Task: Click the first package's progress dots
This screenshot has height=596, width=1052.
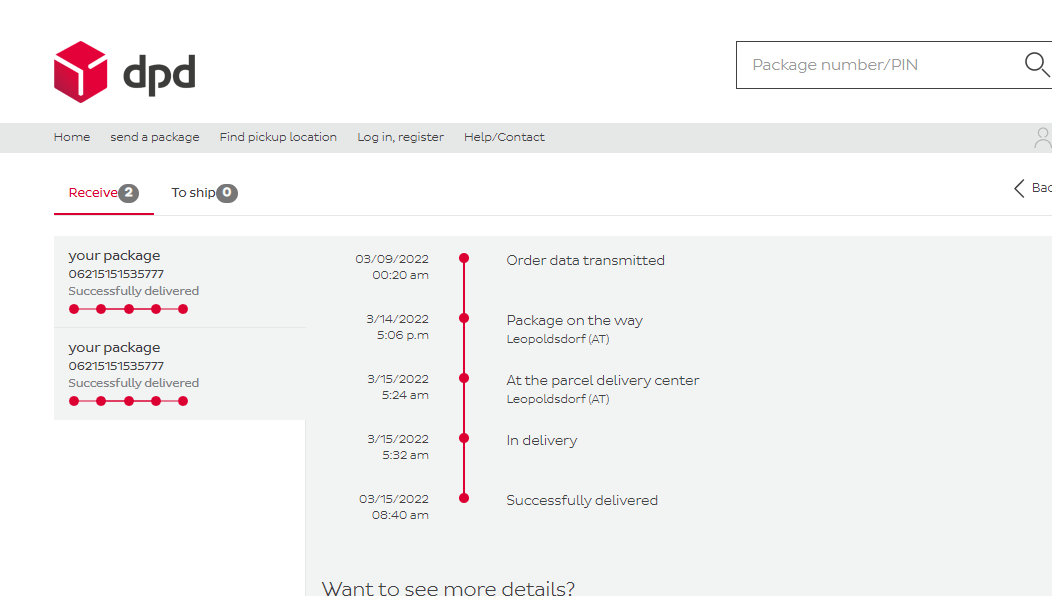Action: click(128, 309)
